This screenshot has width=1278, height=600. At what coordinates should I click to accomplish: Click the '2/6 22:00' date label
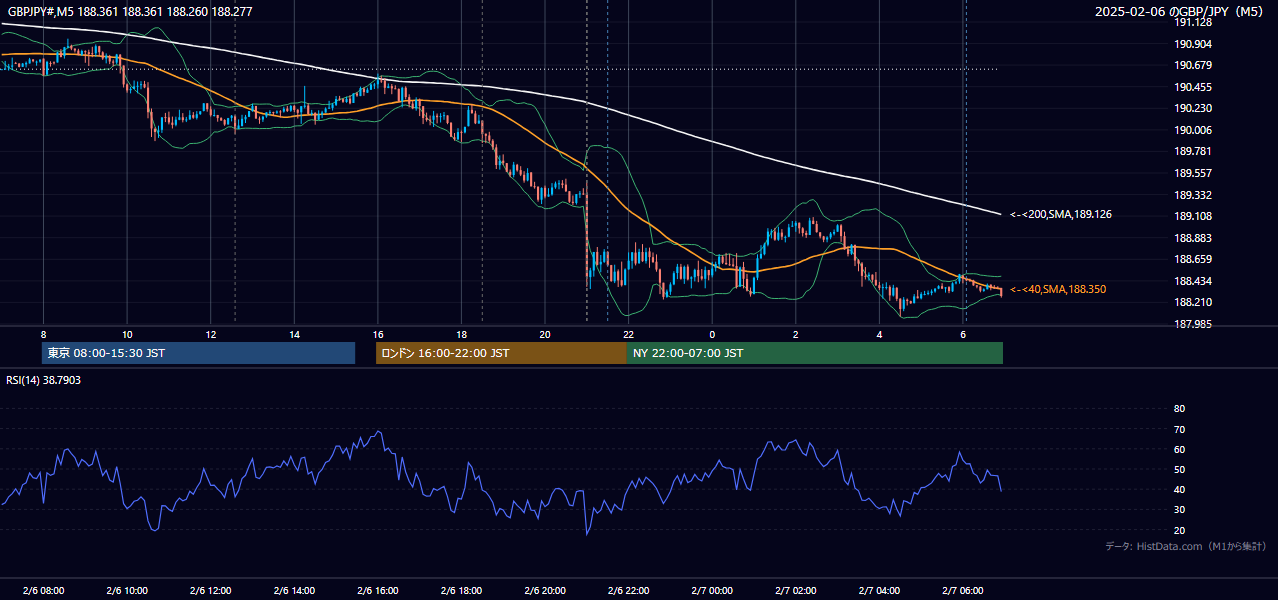click(x=628, y=591)
